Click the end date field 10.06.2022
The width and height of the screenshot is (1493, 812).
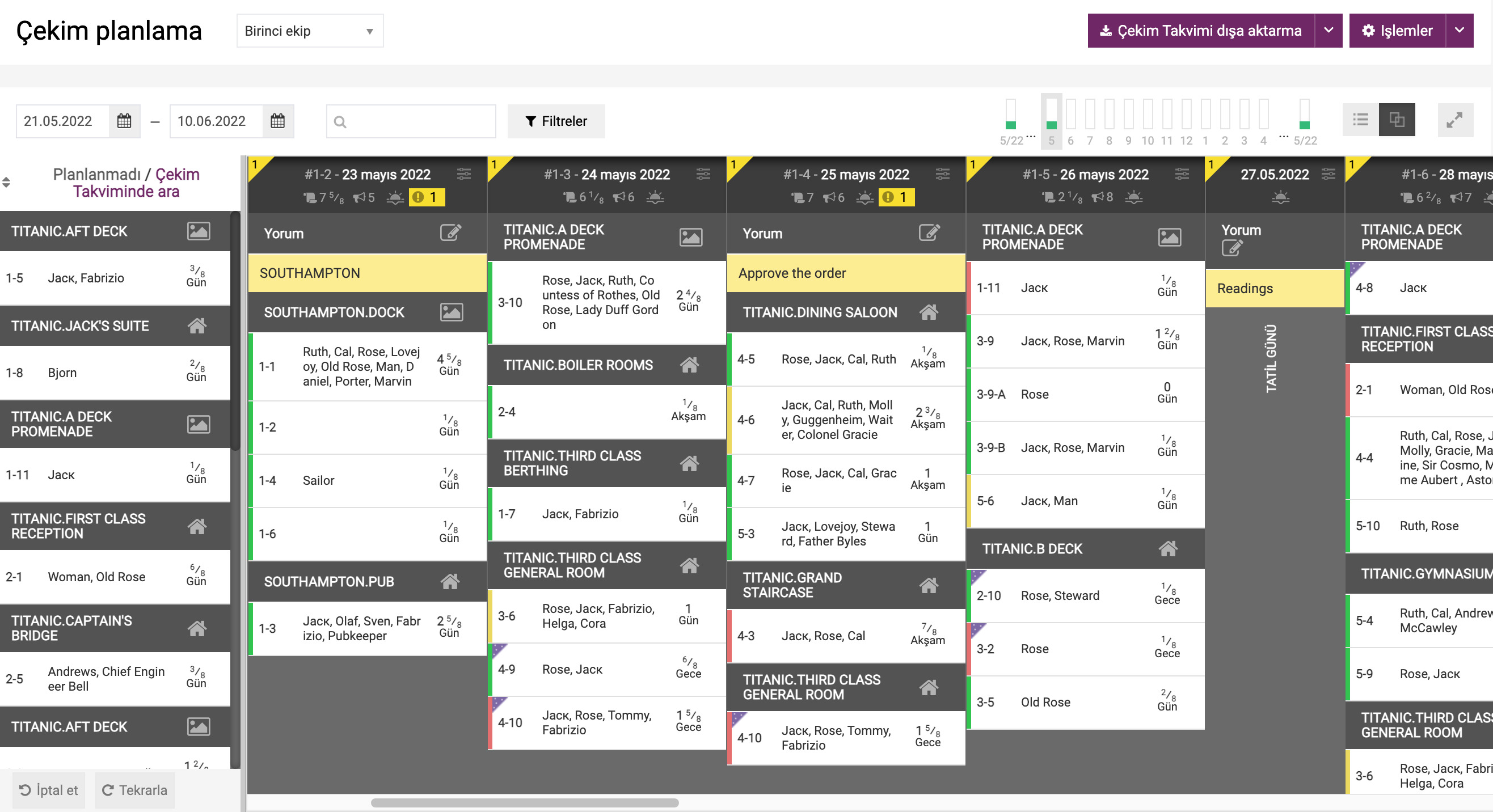(216, 121)
